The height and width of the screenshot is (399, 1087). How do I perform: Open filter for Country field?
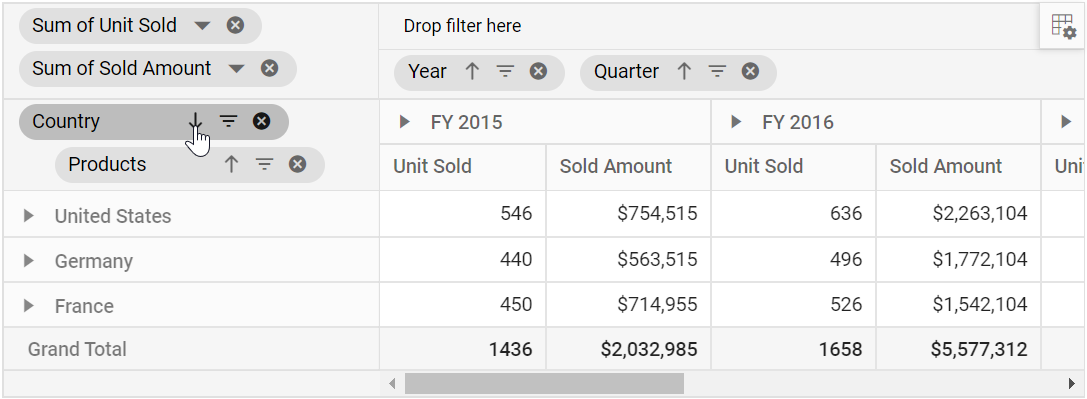coord(229,121)
